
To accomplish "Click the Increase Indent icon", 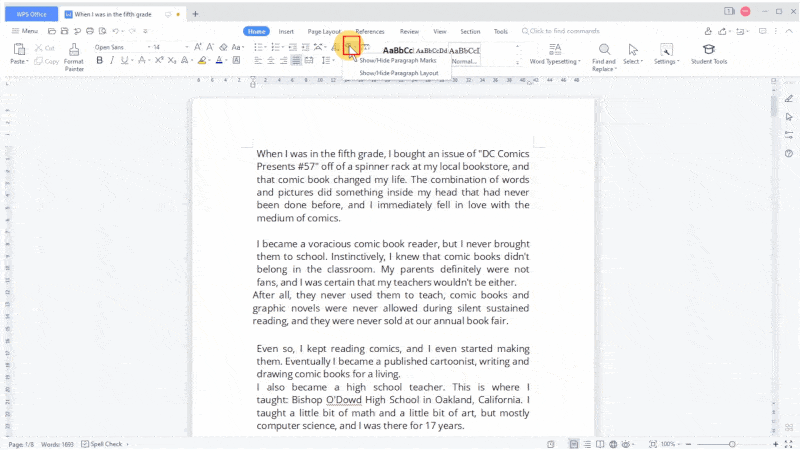I will click(x=305, y=47).
